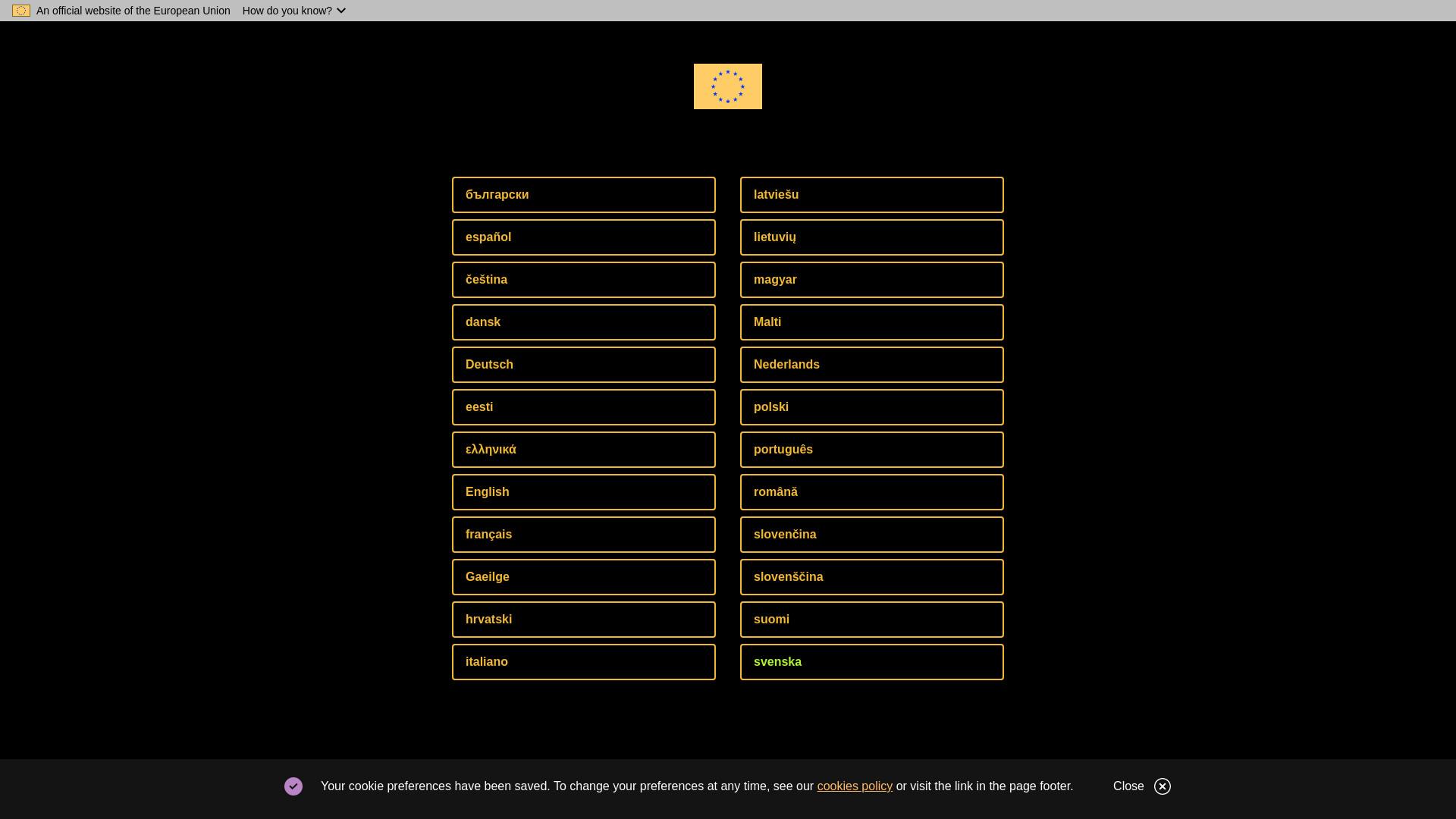Expand the 'How do you know?' chevron
This screenshot has height=819, width=1456.
[340, 11]
